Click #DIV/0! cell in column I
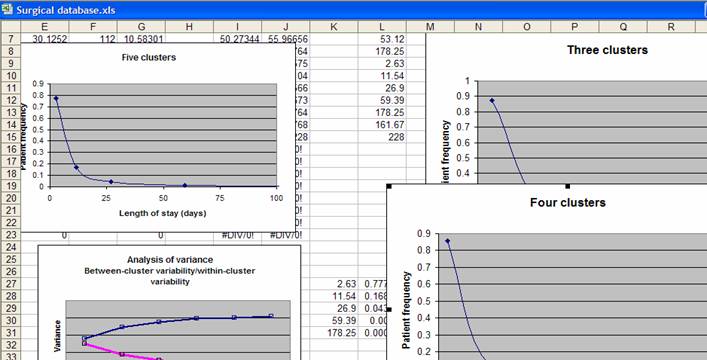The height and width of the screenshot is (360, 707). 238,235
